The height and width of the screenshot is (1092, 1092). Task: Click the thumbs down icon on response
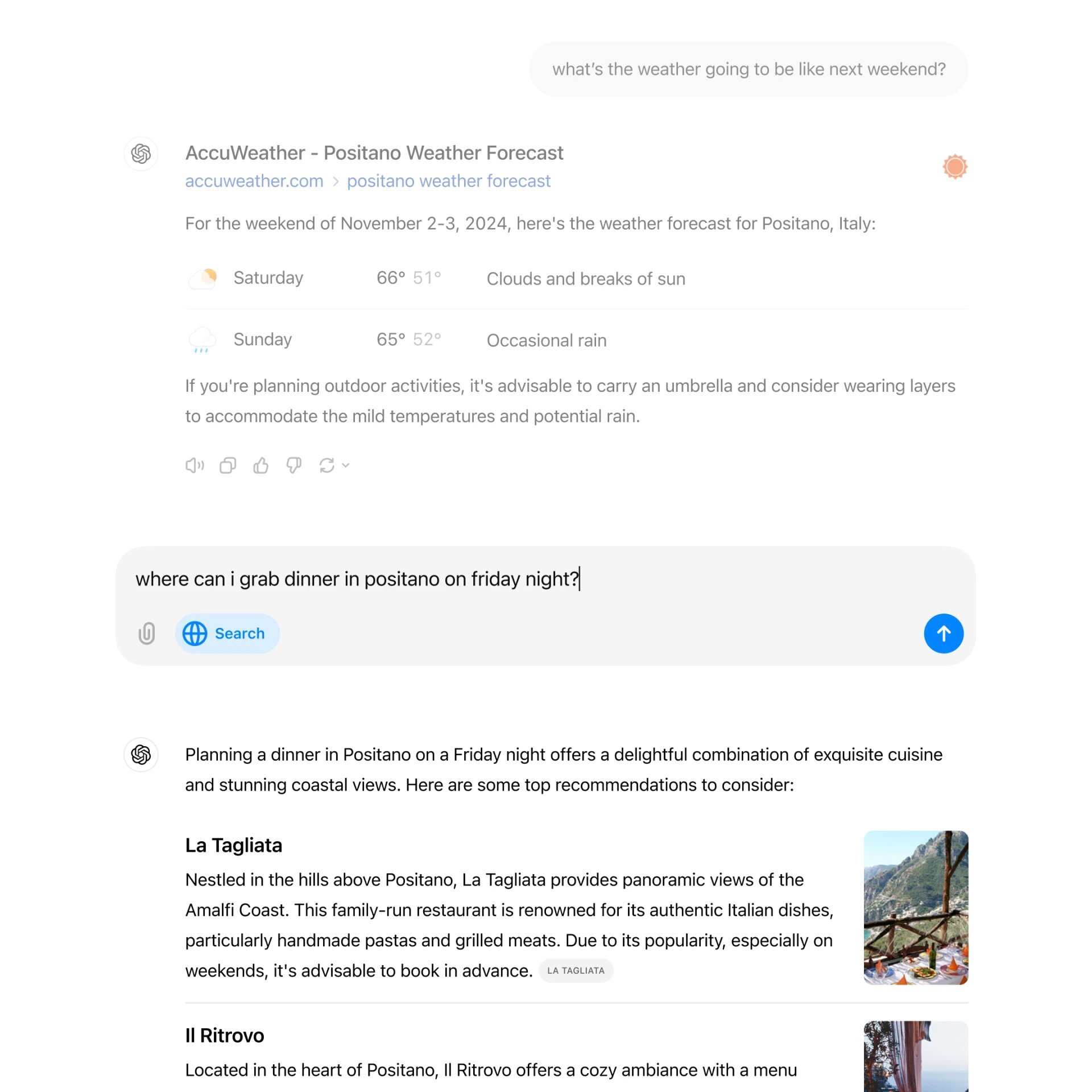tap(294, 465)
